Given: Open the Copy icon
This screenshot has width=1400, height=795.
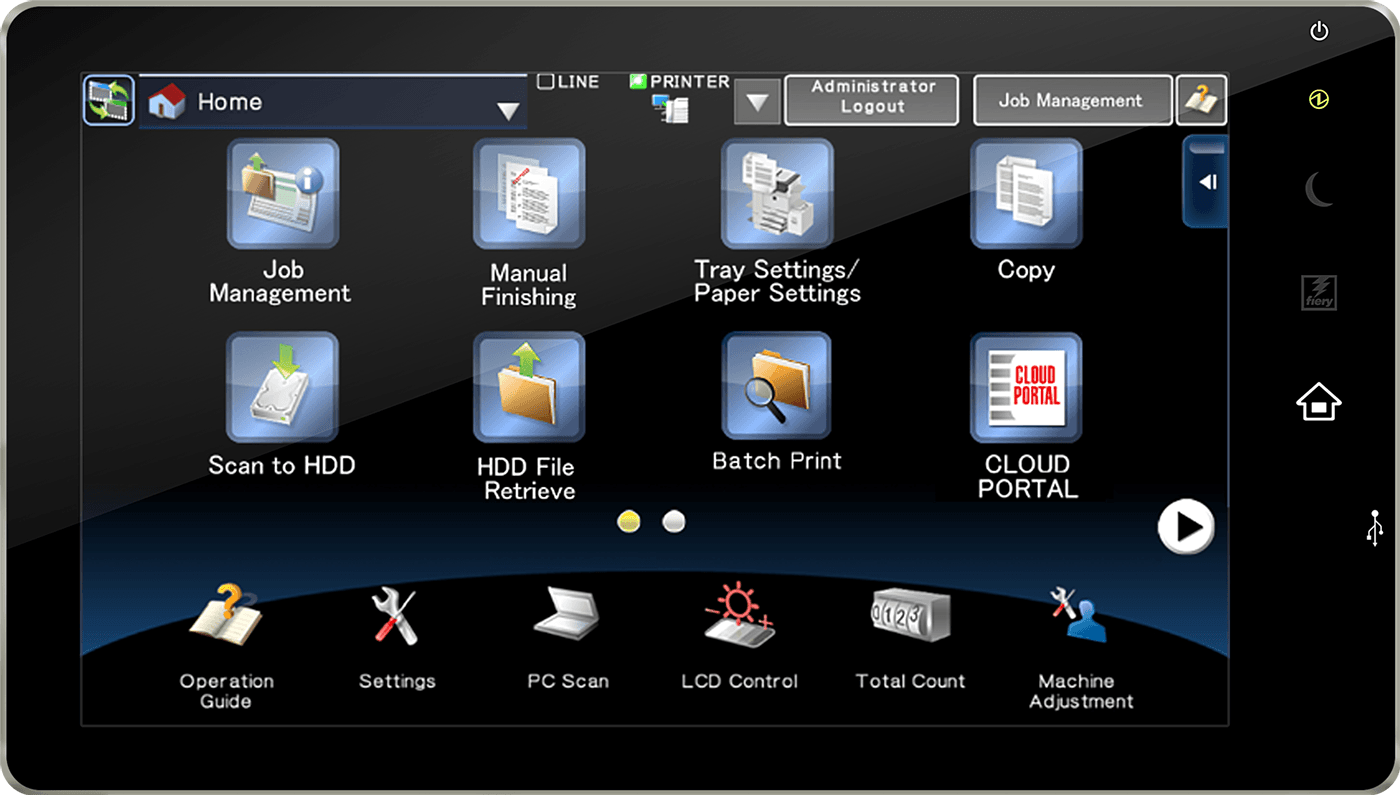Looking at the screenshot, I should click(x=1026, y=194).
